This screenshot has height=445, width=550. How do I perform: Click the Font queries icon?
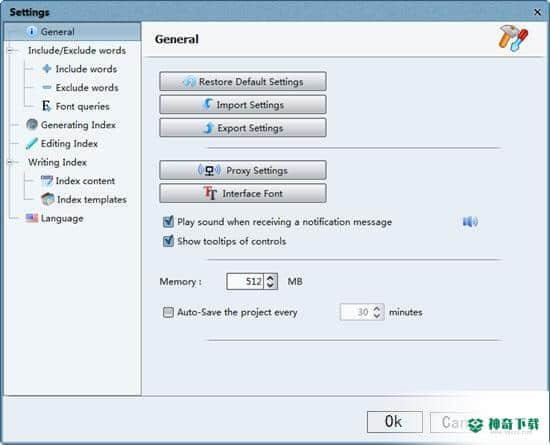[x=46, y=106]
